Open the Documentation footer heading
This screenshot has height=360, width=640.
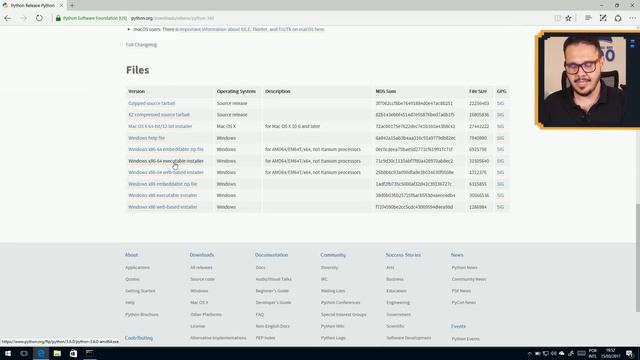tap(271, 255)
